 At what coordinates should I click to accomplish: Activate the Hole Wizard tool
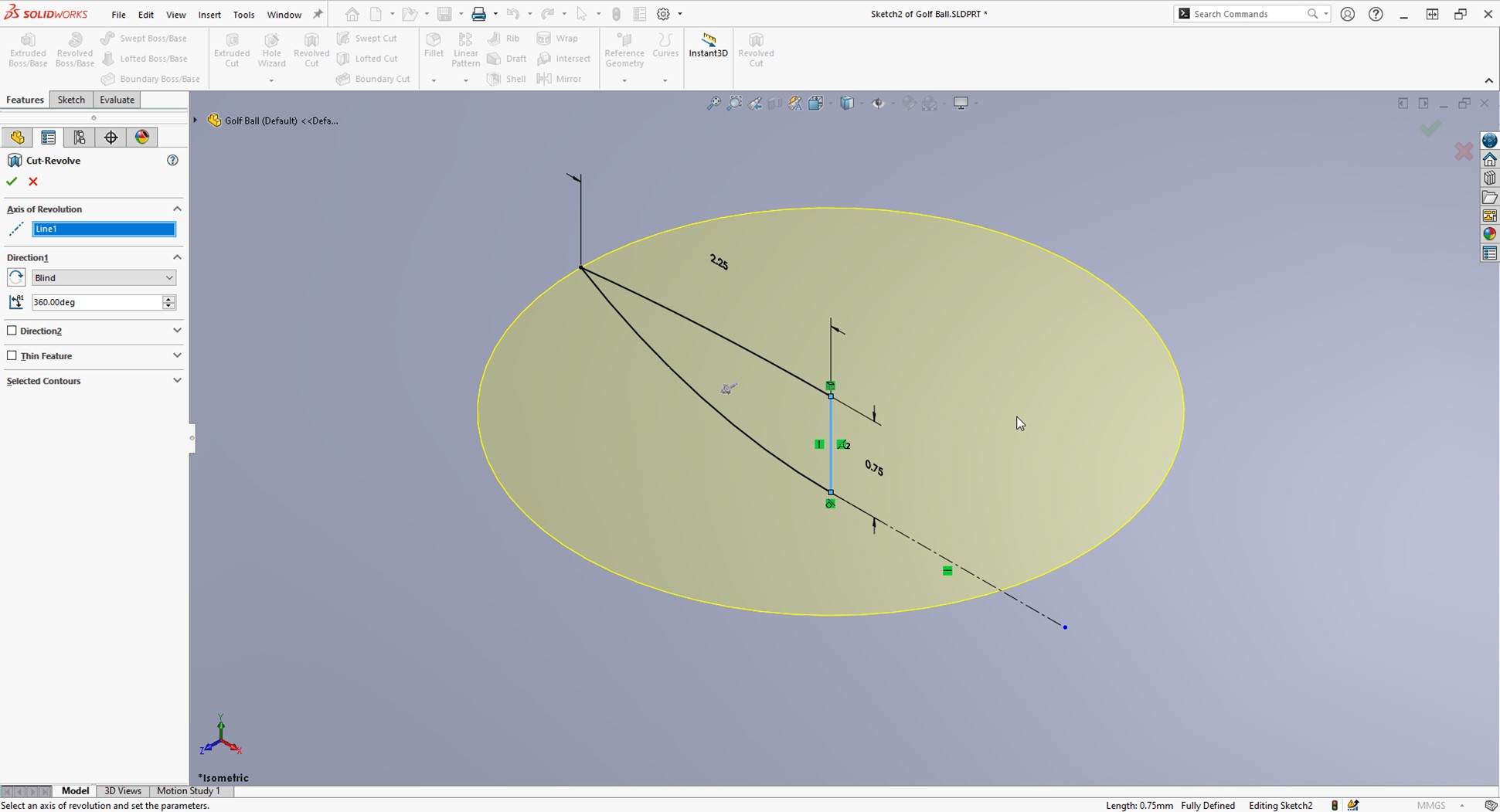click(x=271, y=49)
